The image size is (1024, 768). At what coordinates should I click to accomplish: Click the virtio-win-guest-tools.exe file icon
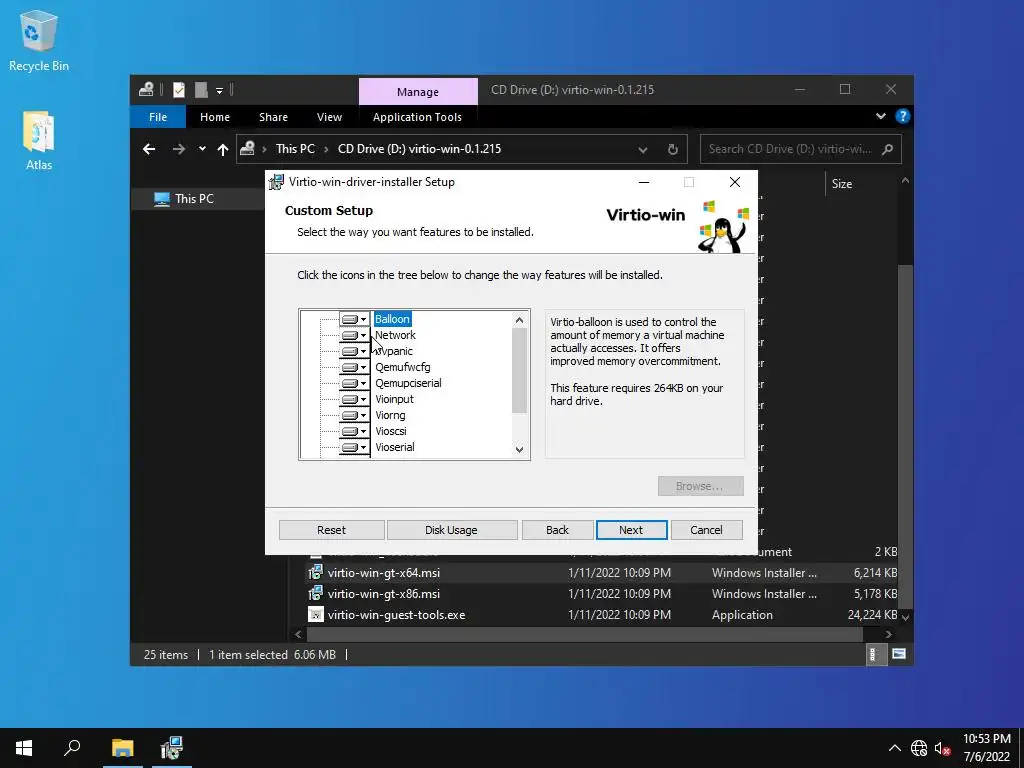pos(315,615)
